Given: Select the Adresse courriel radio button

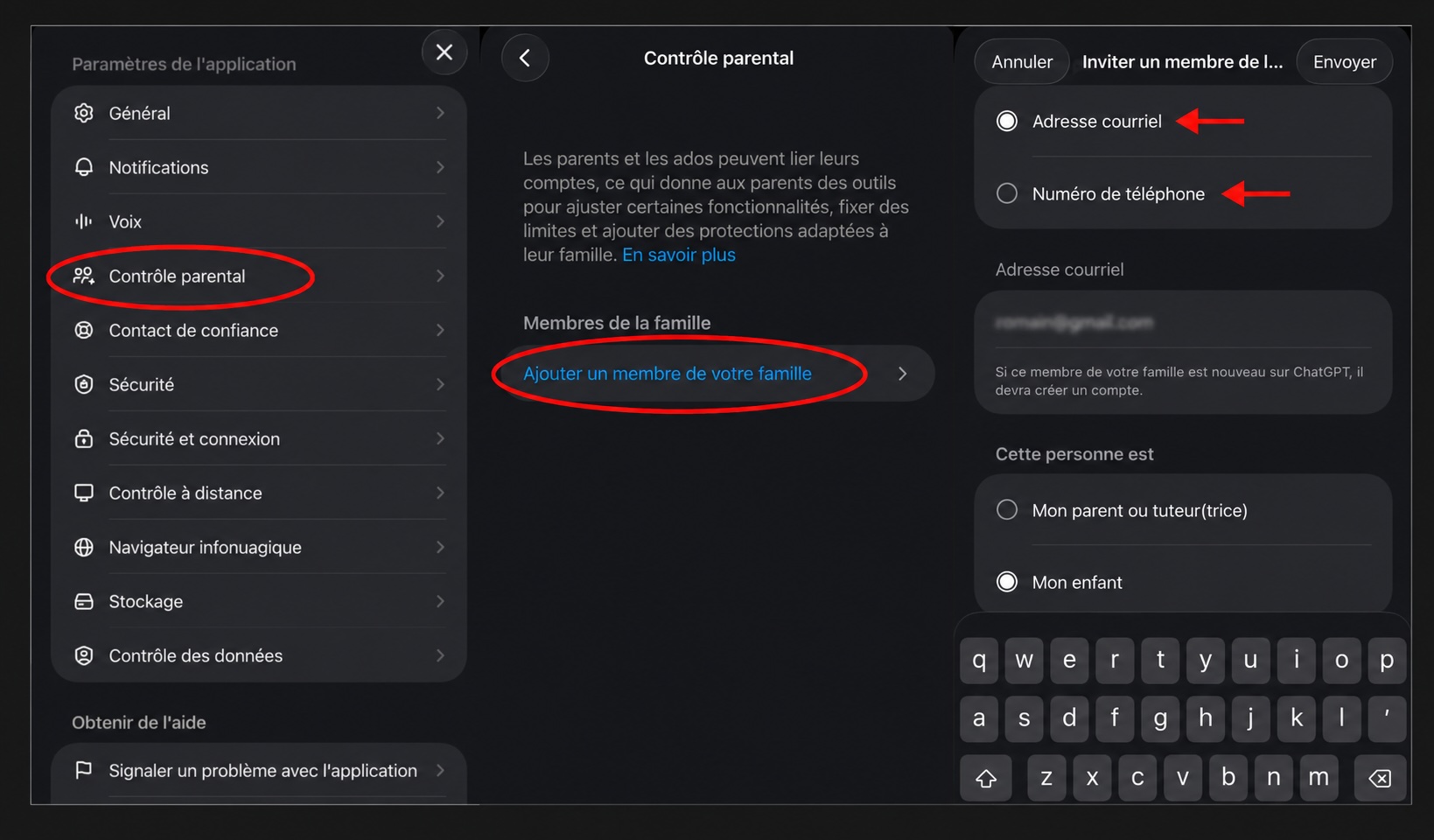Looking at the screenshot, I should point(1007,121).
